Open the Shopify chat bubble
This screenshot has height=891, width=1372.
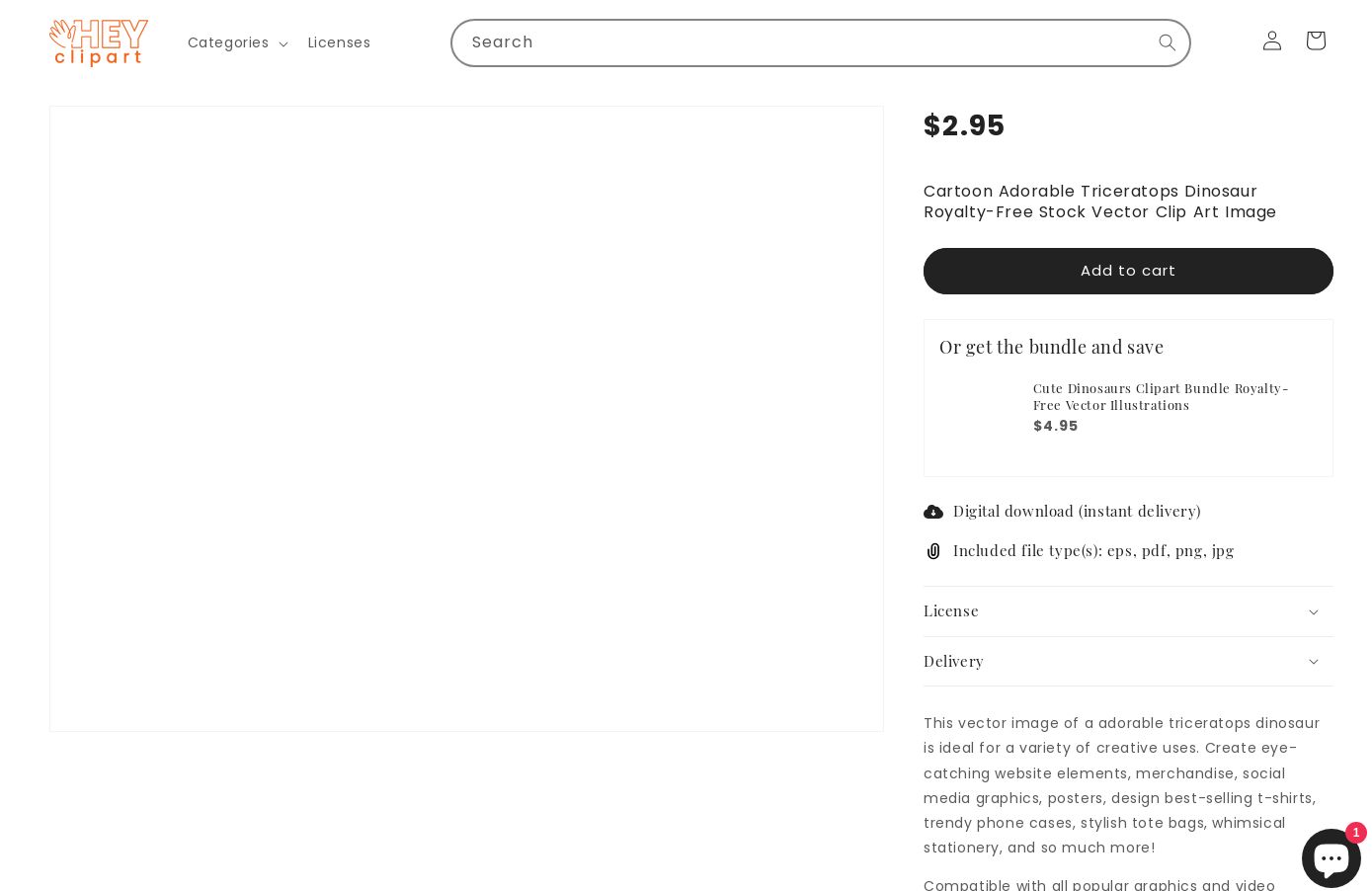(x=1331, y=857)
